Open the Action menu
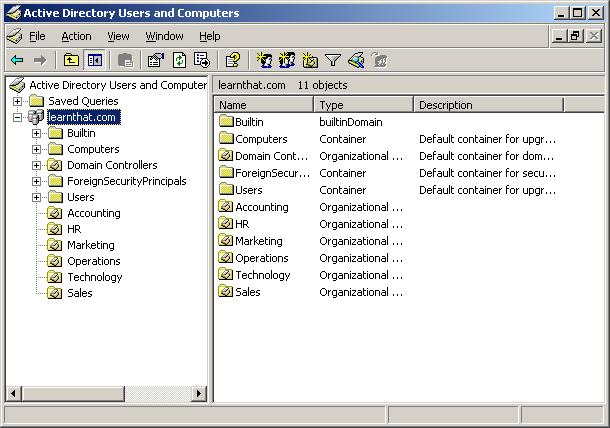This screenshot has height=428, width=610. 76,36
